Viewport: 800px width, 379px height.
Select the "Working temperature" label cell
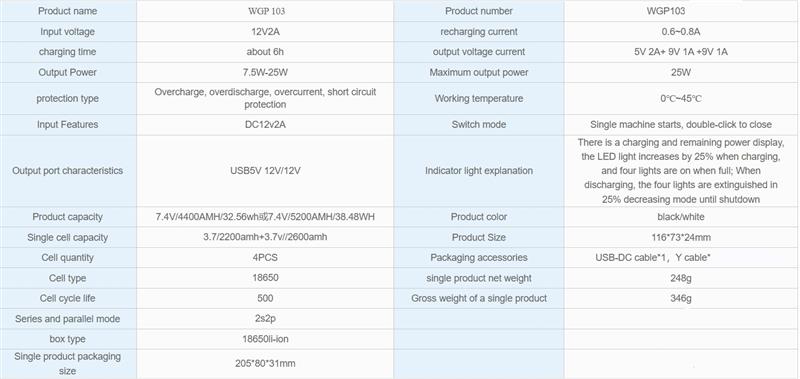pyautogui.click(x=479, y=98)
